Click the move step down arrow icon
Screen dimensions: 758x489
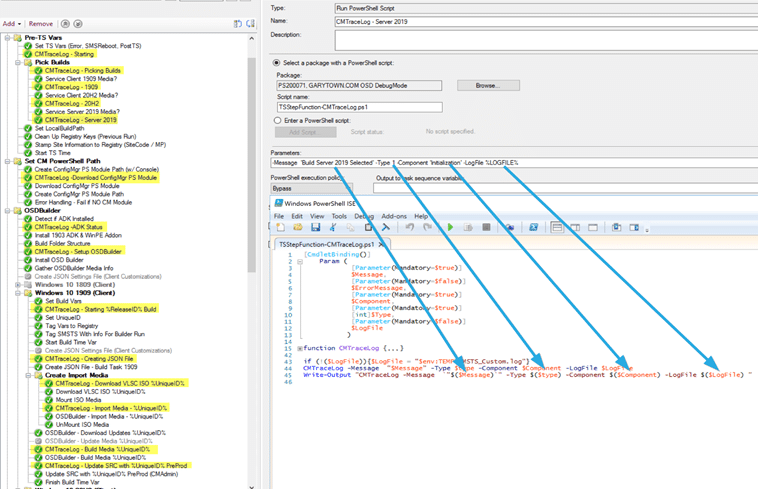pos(78,24)
